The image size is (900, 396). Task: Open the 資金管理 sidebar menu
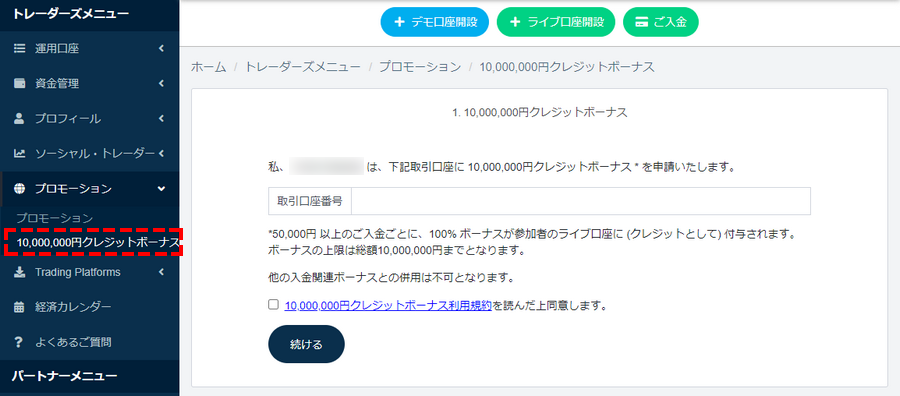pos(90,84)
